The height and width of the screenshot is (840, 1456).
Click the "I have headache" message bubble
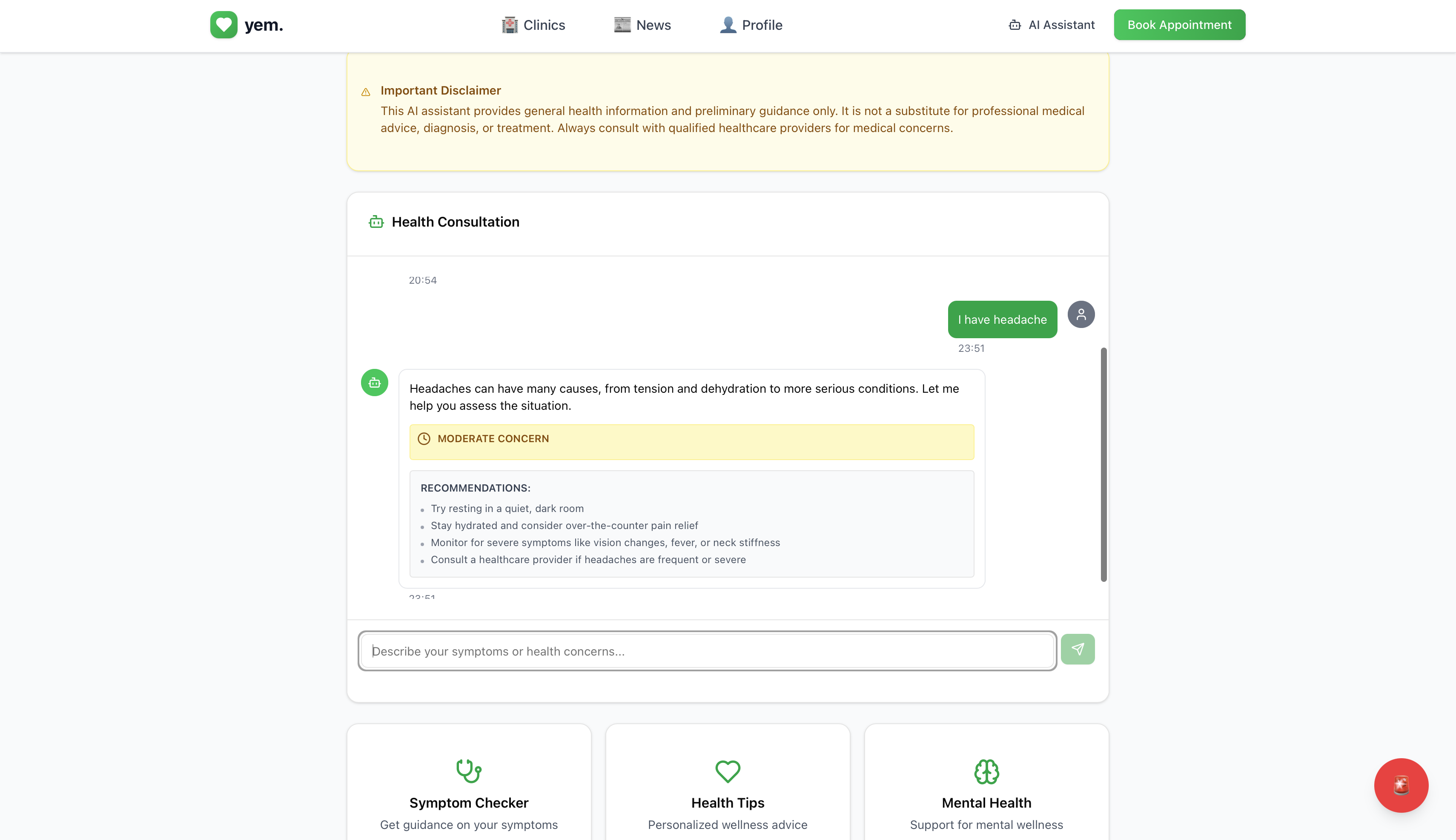(x=1002, y=319)
